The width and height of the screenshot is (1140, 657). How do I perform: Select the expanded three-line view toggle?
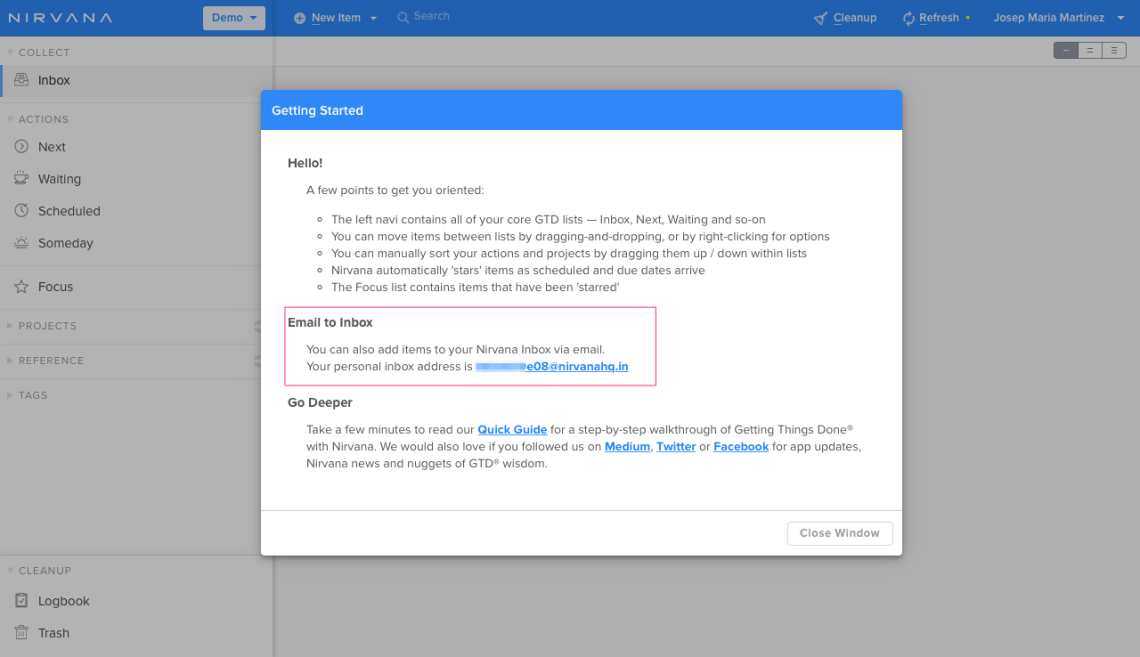click(x=1114, y=50)
